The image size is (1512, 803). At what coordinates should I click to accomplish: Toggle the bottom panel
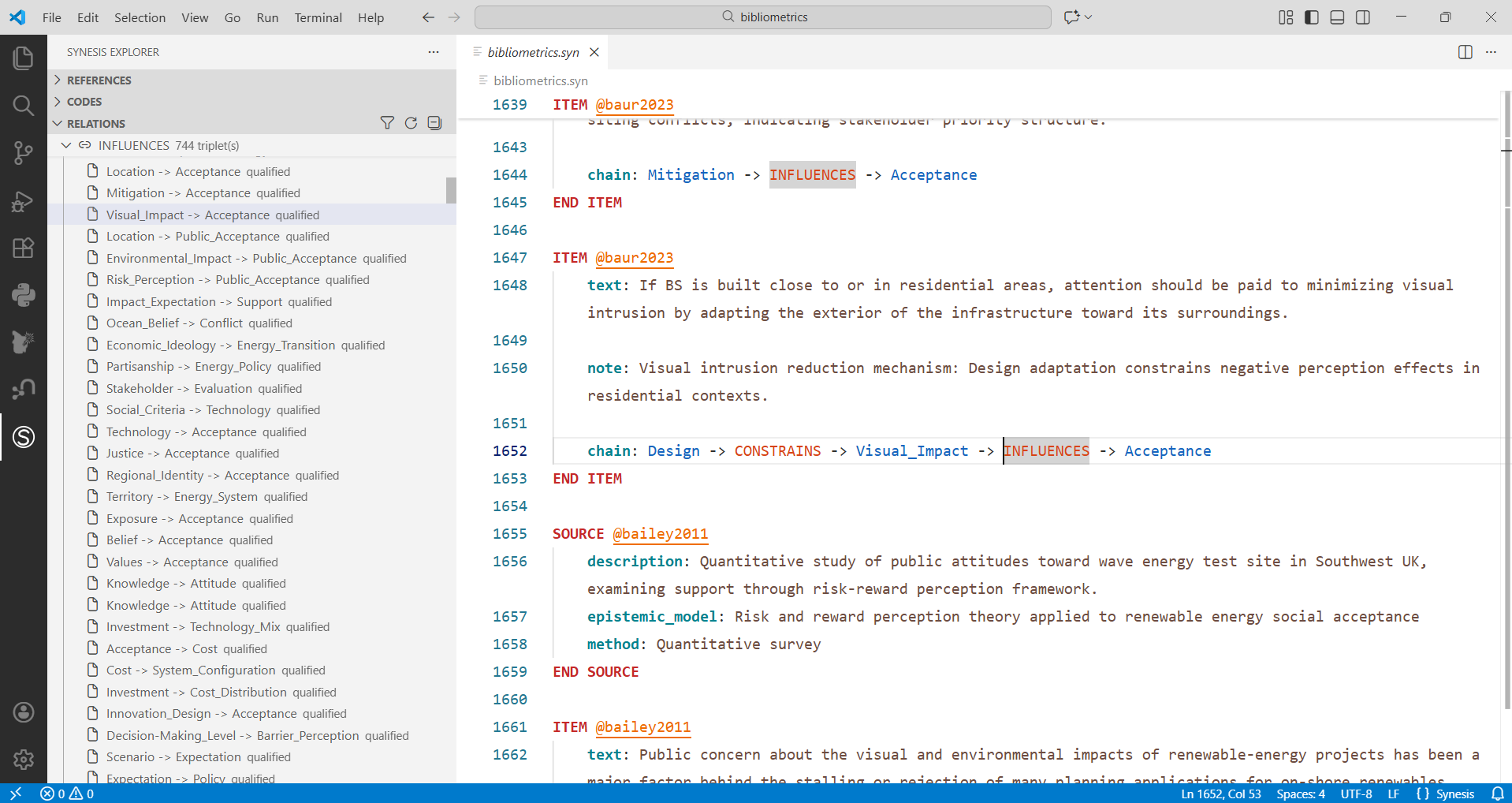click(1337, 17)
